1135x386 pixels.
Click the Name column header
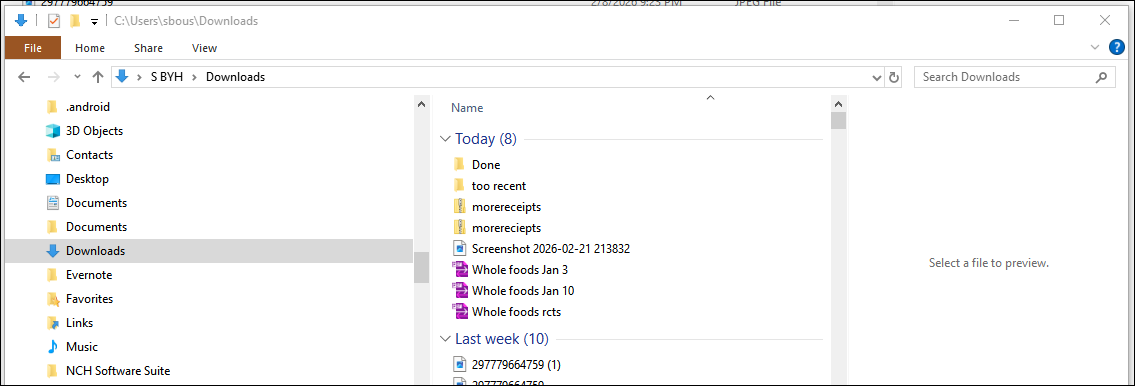tap(467, 108)
